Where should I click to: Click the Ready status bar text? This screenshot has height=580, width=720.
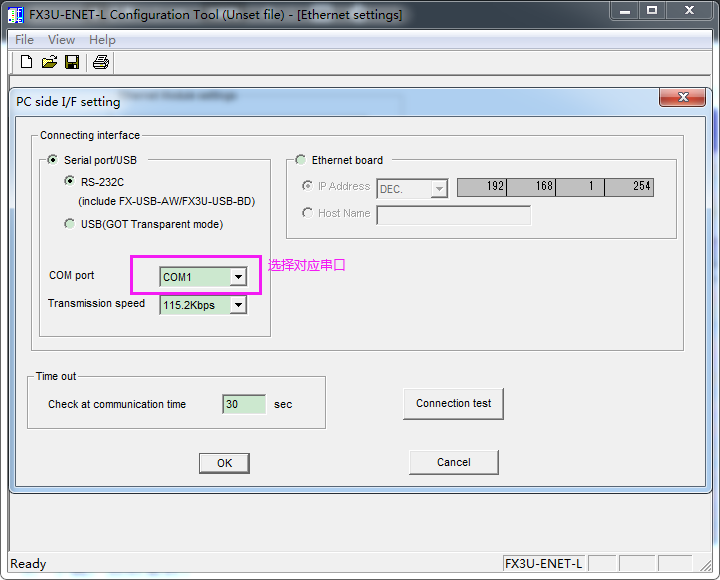pos(28,564)
